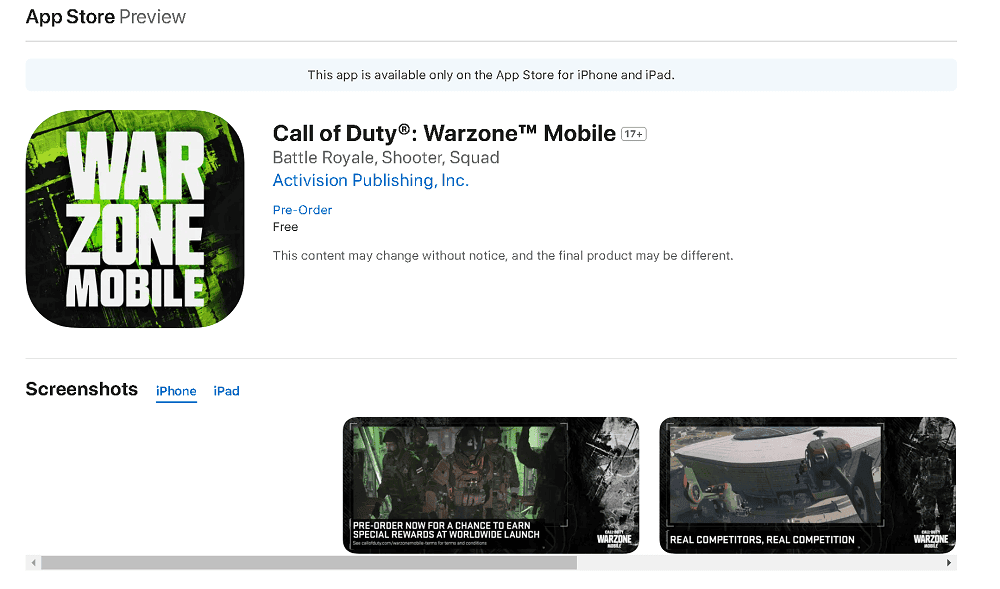Screen dimensions: 1000x589
Task: Click the Call of Duty: Warzone Mobile title
Action: pos(444,133)
